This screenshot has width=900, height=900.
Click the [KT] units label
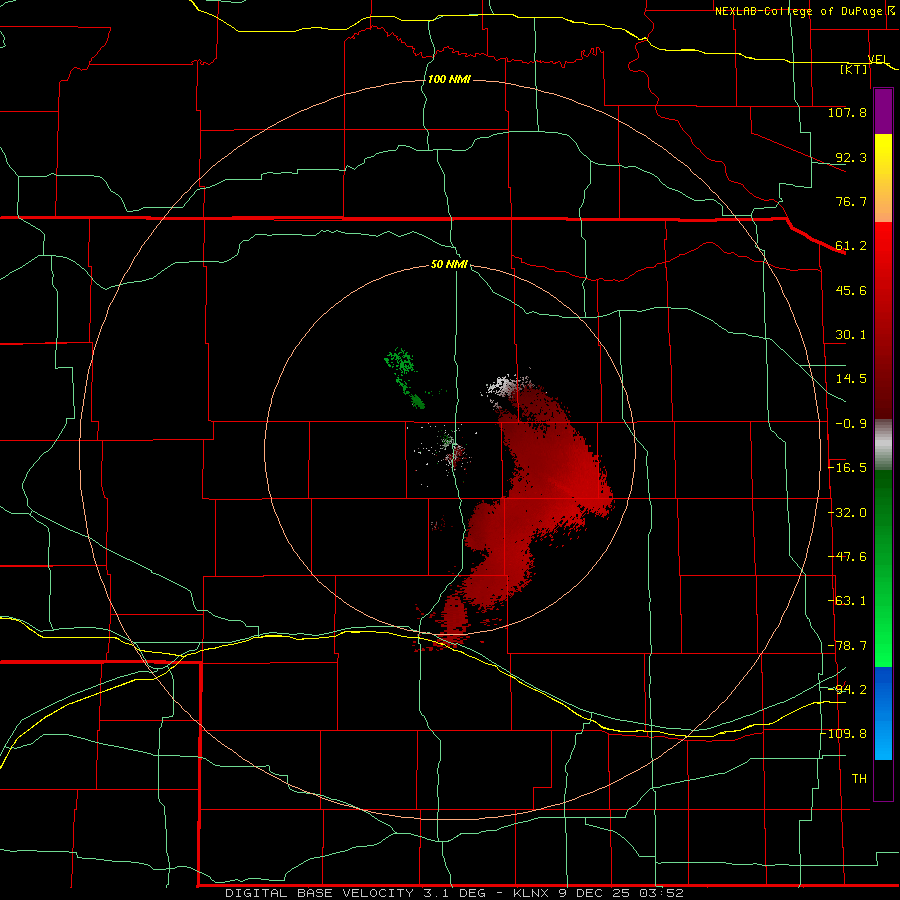pyautogui.click(x=854, y=69)
